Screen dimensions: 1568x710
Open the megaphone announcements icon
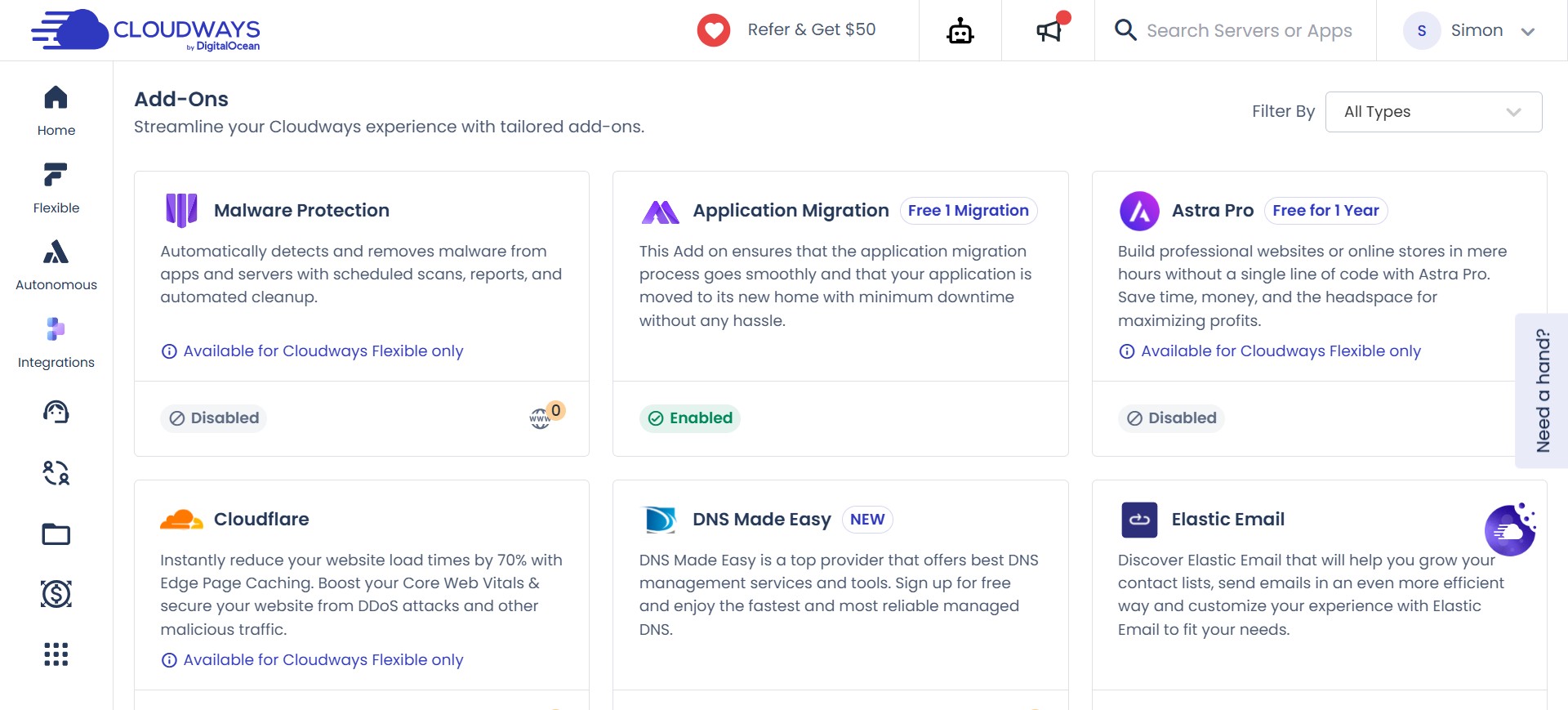click(x=1049, y=29)
